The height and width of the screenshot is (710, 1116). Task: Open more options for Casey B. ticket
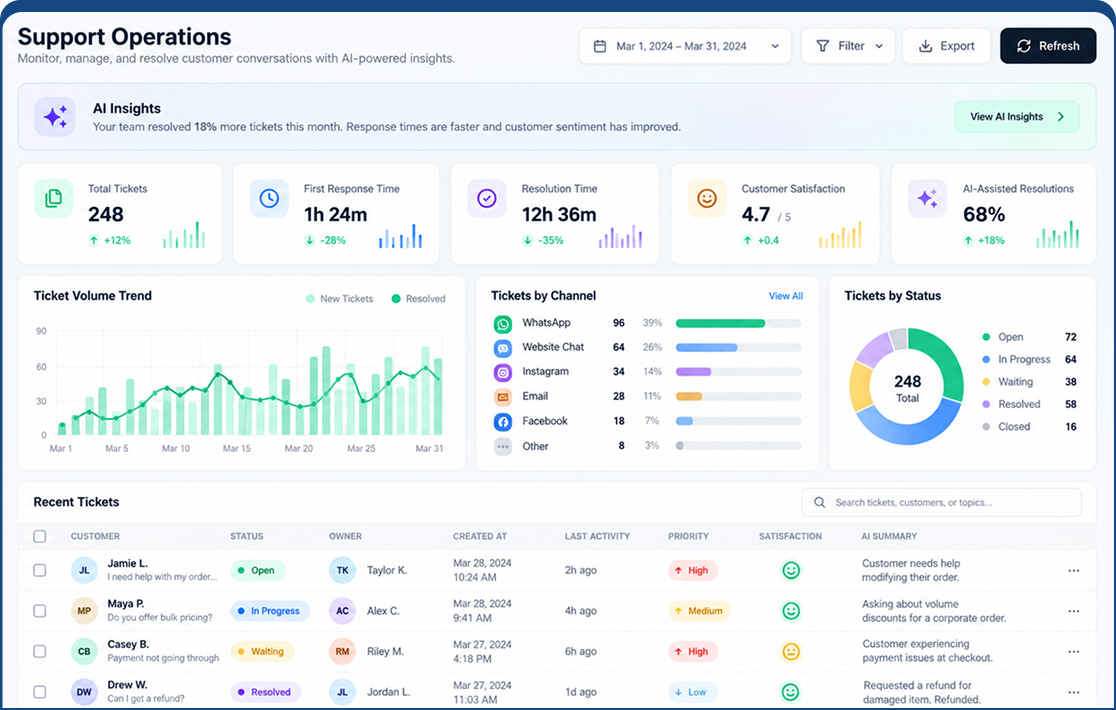point(1074,652)
